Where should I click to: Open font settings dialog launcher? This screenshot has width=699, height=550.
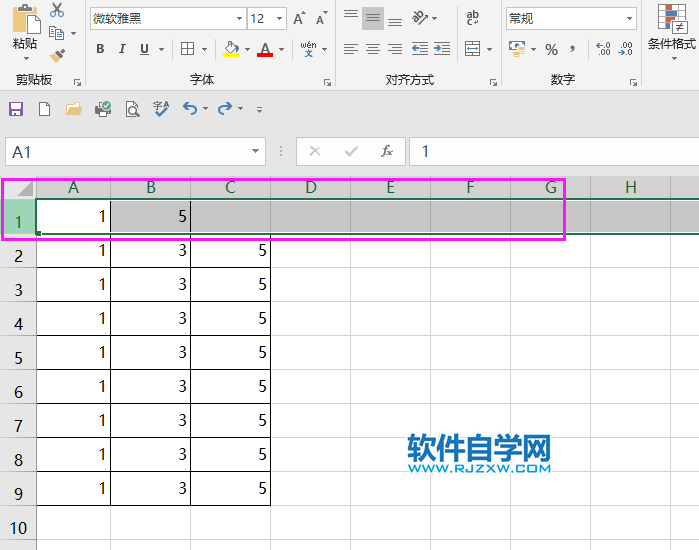click(327, 82)
